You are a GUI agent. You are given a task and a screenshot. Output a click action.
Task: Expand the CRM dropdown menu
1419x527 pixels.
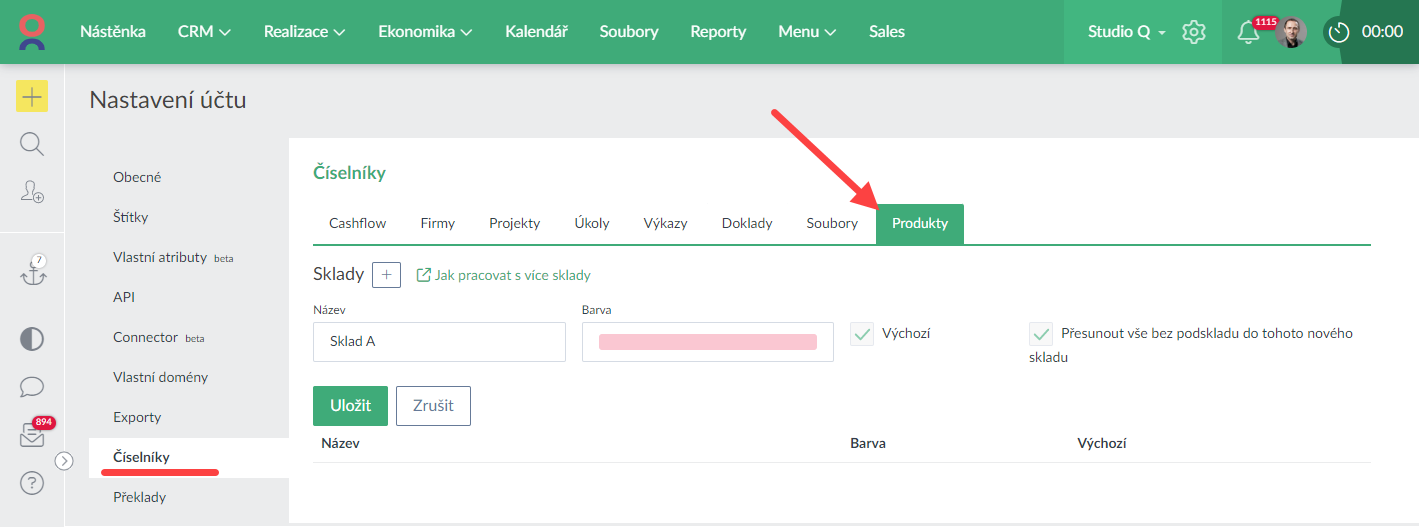[204, 32]
